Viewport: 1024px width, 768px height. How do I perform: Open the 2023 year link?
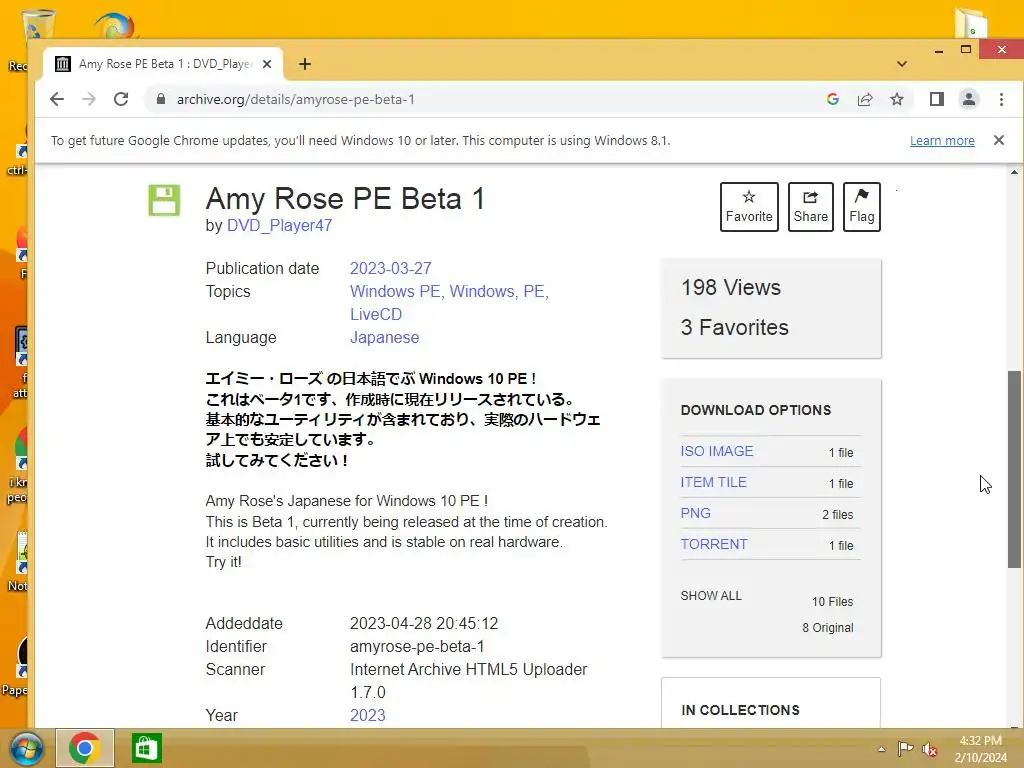(368, 715)
